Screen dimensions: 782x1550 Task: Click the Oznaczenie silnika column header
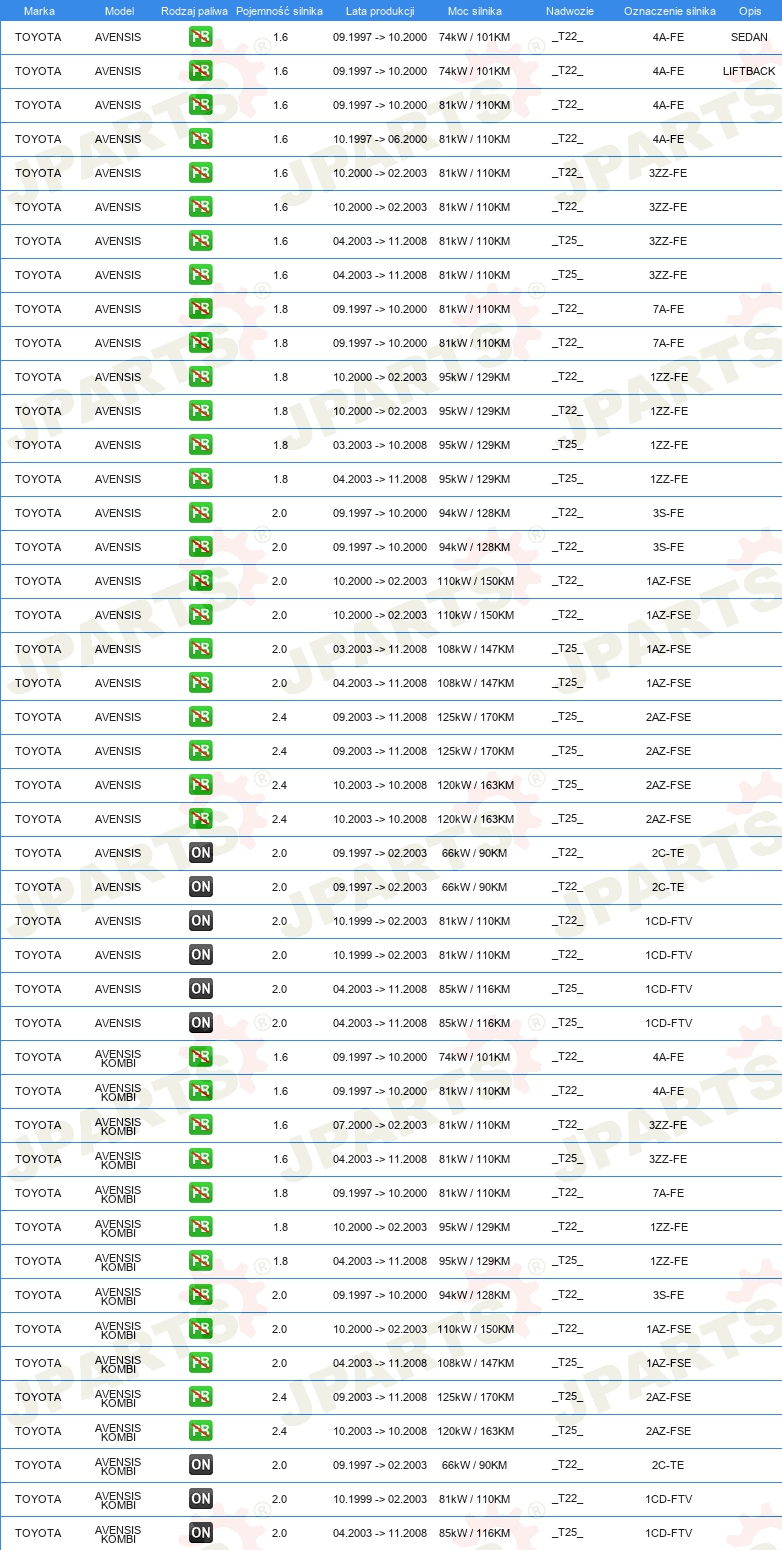coord(669,11)
